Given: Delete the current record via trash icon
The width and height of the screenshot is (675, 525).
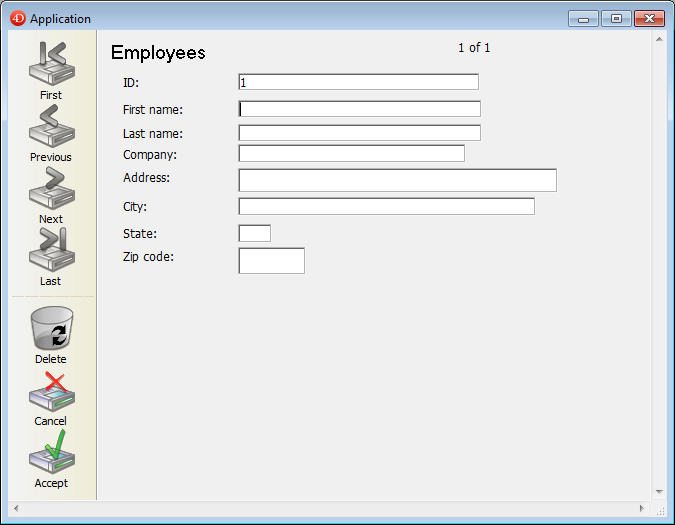Looking at the screenshot, I should click(52, 328).
